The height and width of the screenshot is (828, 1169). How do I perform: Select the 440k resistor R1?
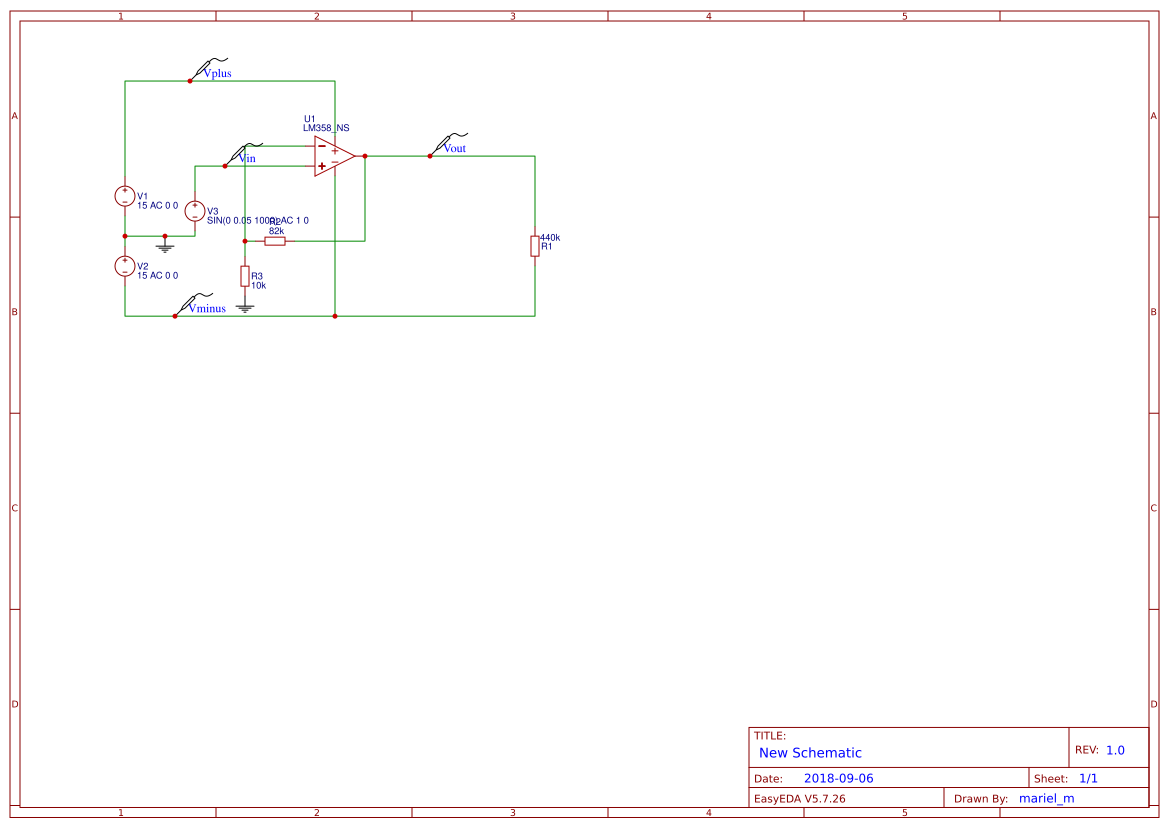pyautogui.click(x=535, y=247)
